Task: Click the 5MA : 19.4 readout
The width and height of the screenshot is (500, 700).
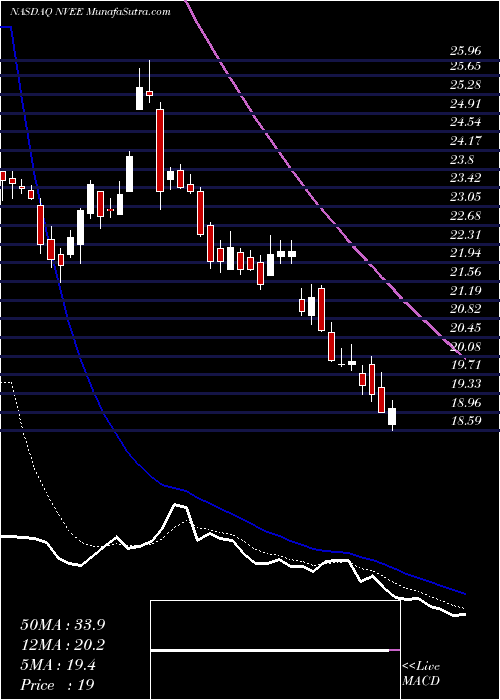Action: (x=58, y=665)
